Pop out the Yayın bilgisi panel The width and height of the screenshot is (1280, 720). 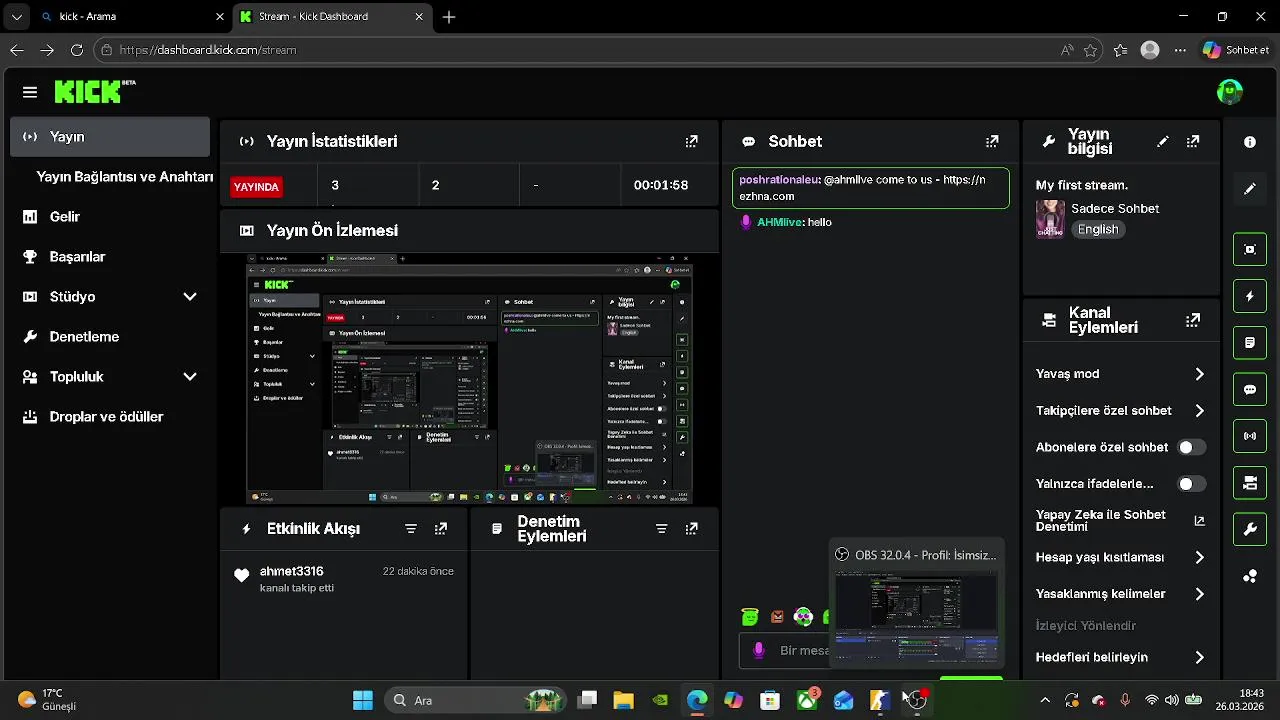(x=1193, y=142)
